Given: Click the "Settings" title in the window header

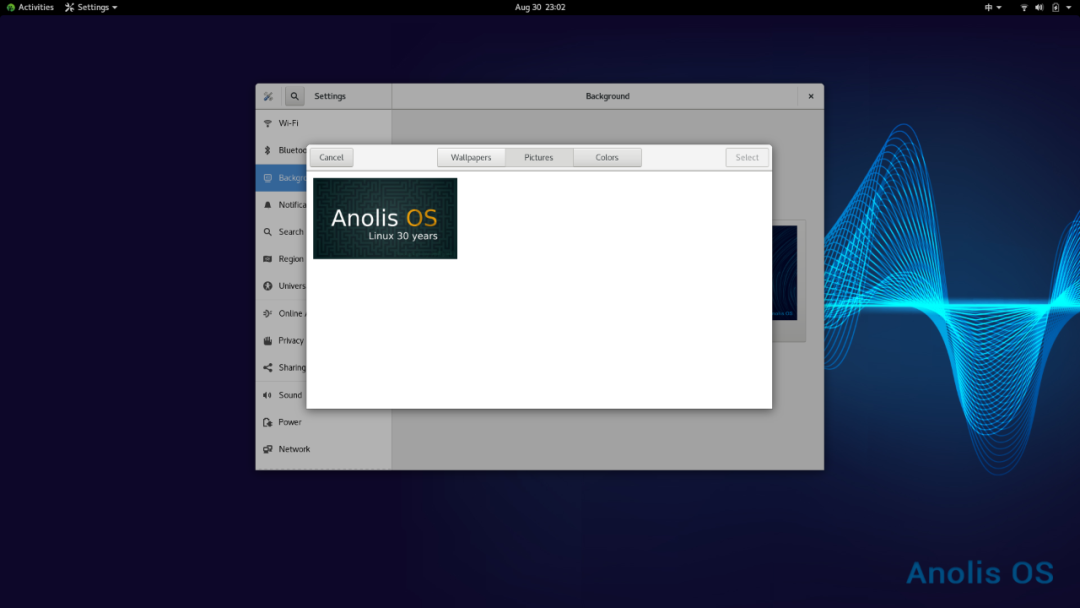Looking at the screenshot, I should [330, 96].
